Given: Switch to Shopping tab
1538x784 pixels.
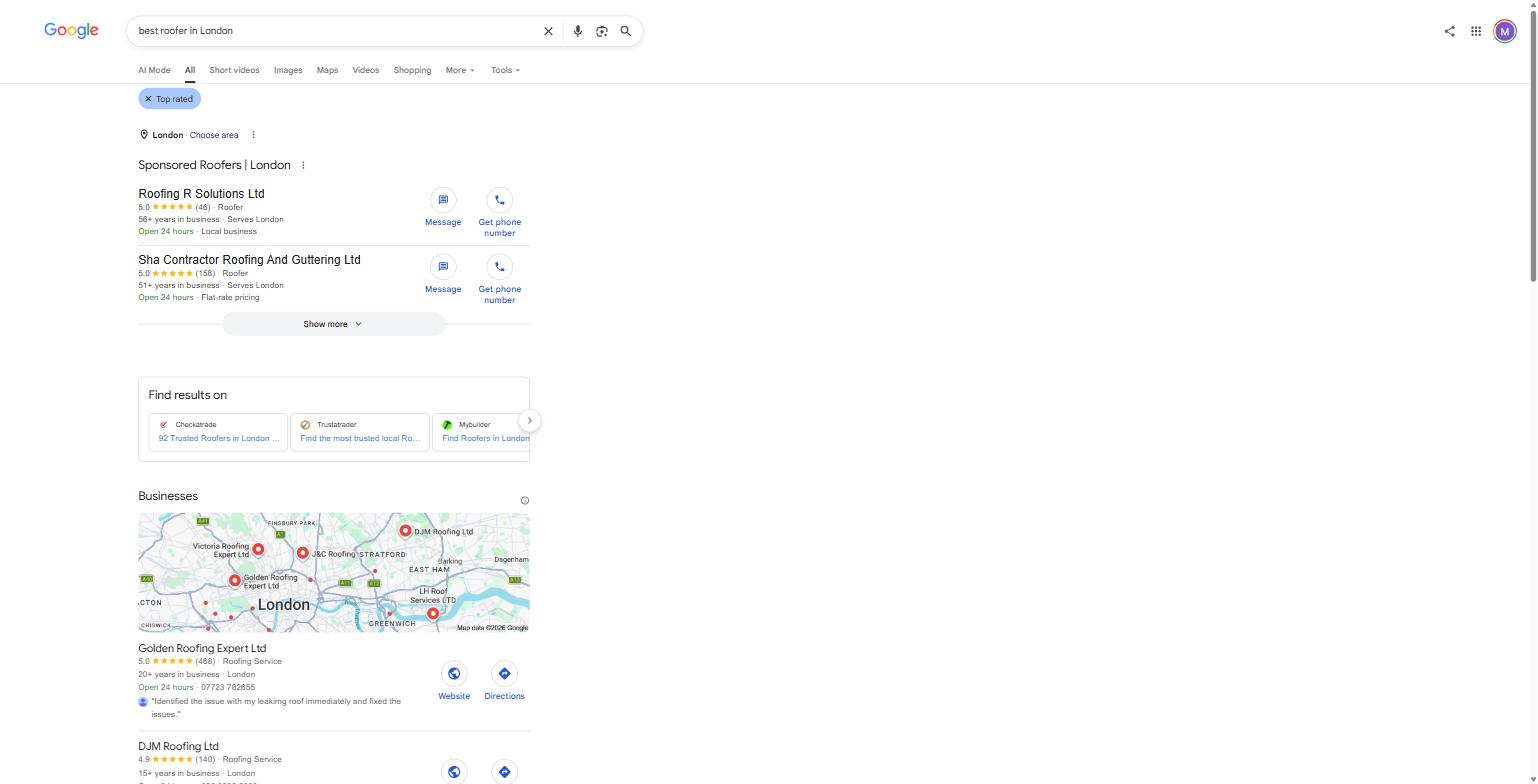Looking at the screenshot, I should (x=412, y=70).
